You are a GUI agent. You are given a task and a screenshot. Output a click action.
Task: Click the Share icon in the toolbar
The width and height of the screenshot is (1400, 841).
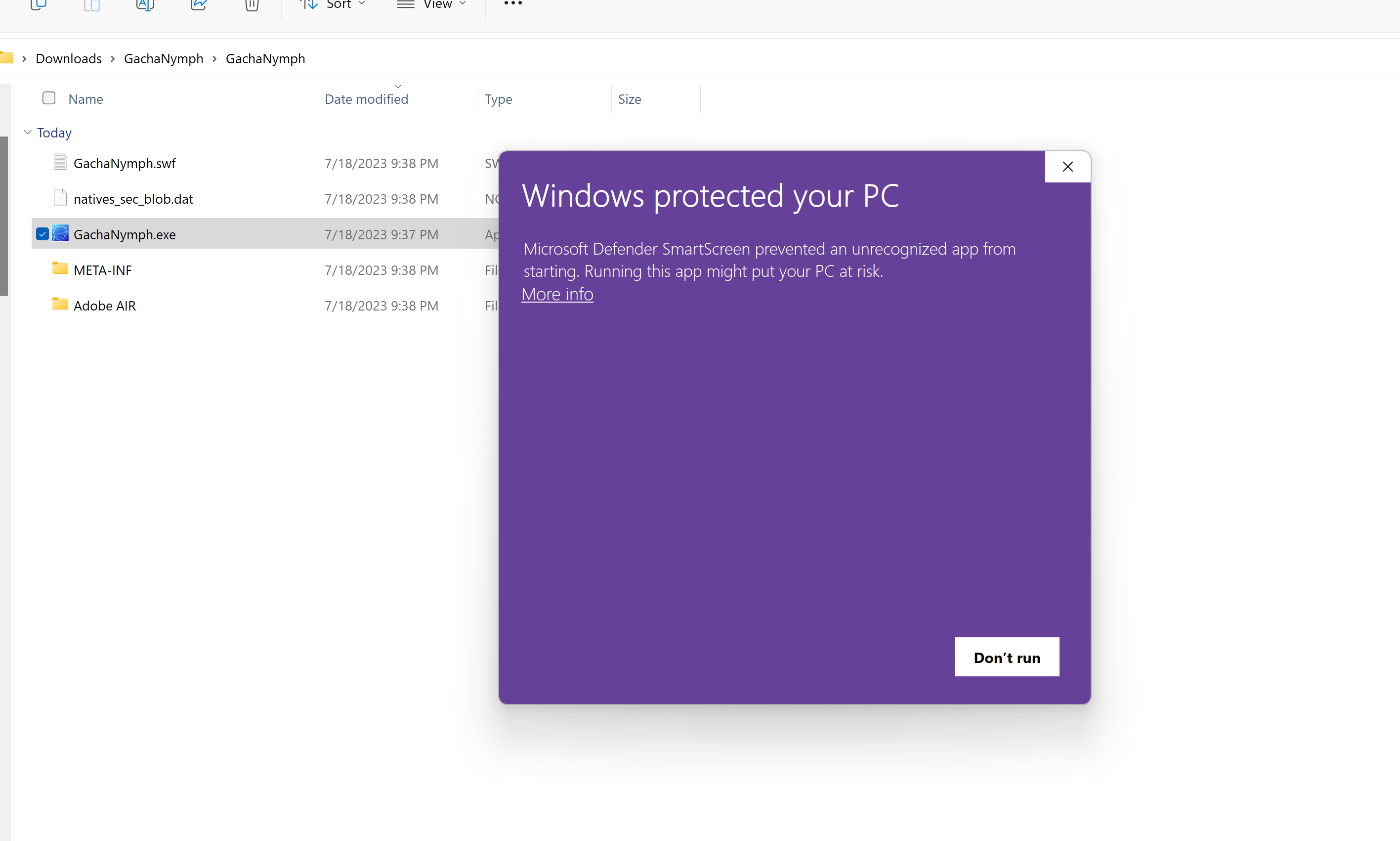pos(199,4)
